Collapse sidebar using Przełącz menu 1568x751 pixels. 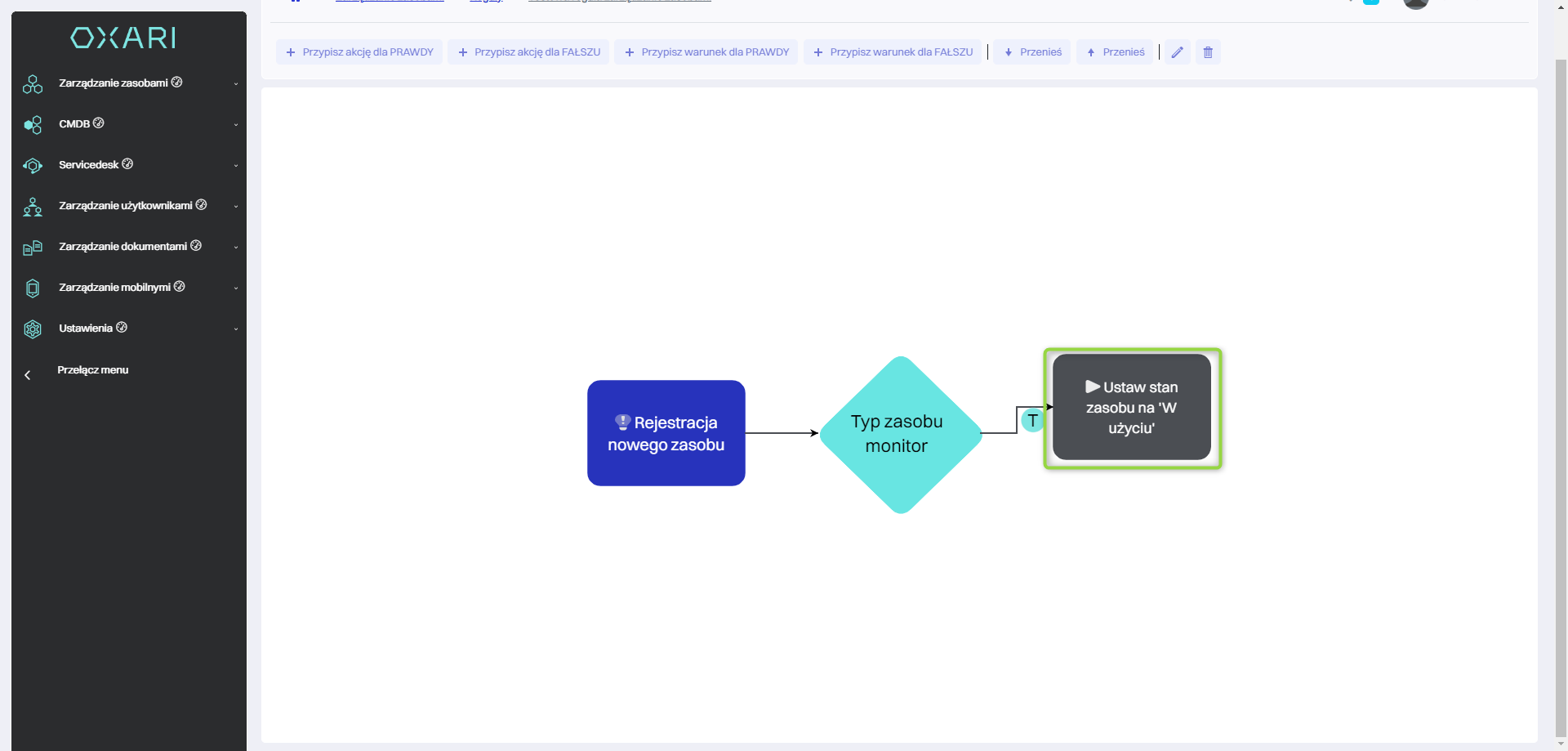point(92,370)
